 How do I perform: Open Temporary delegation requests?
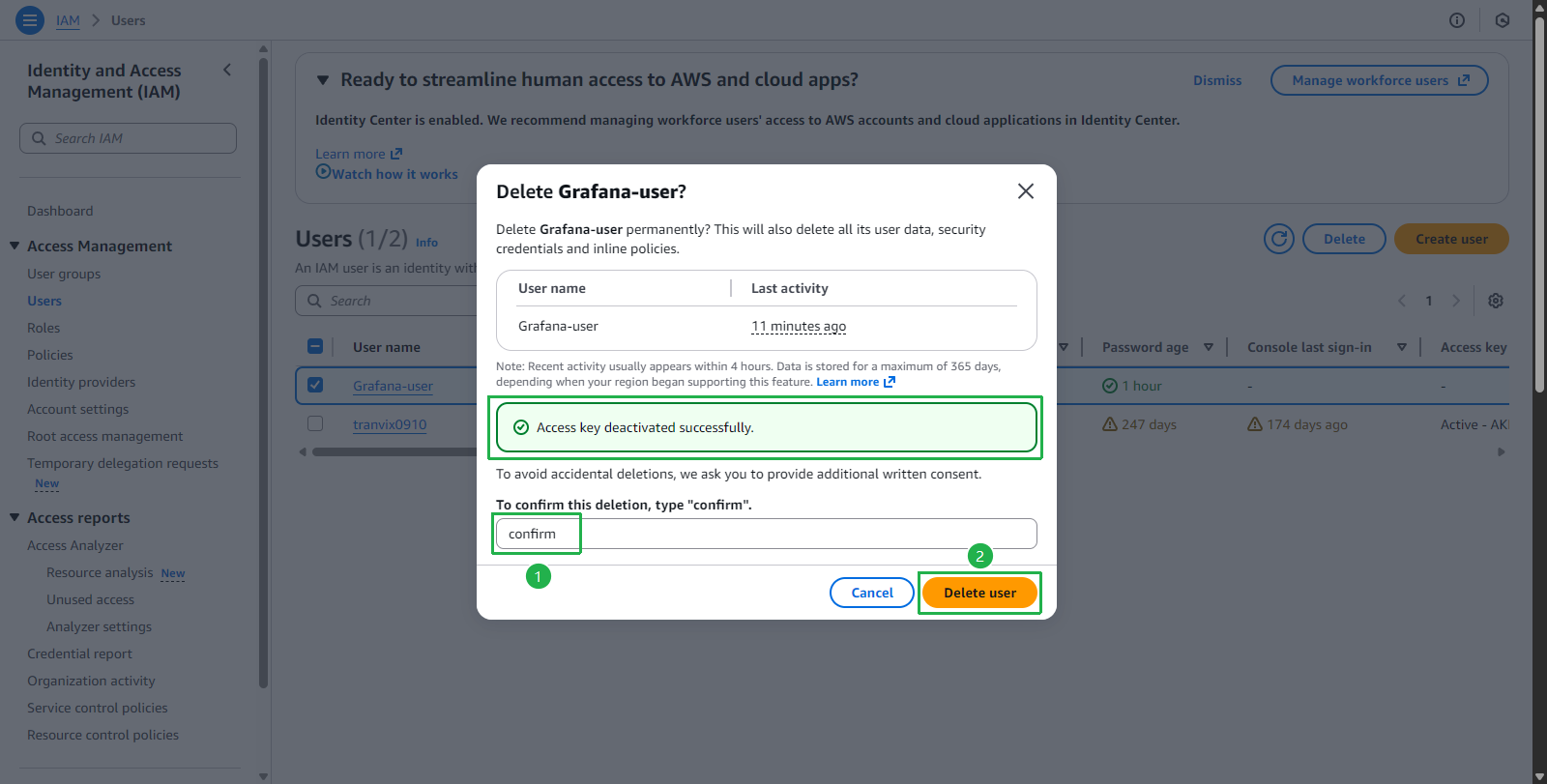[x=123, y=463]
